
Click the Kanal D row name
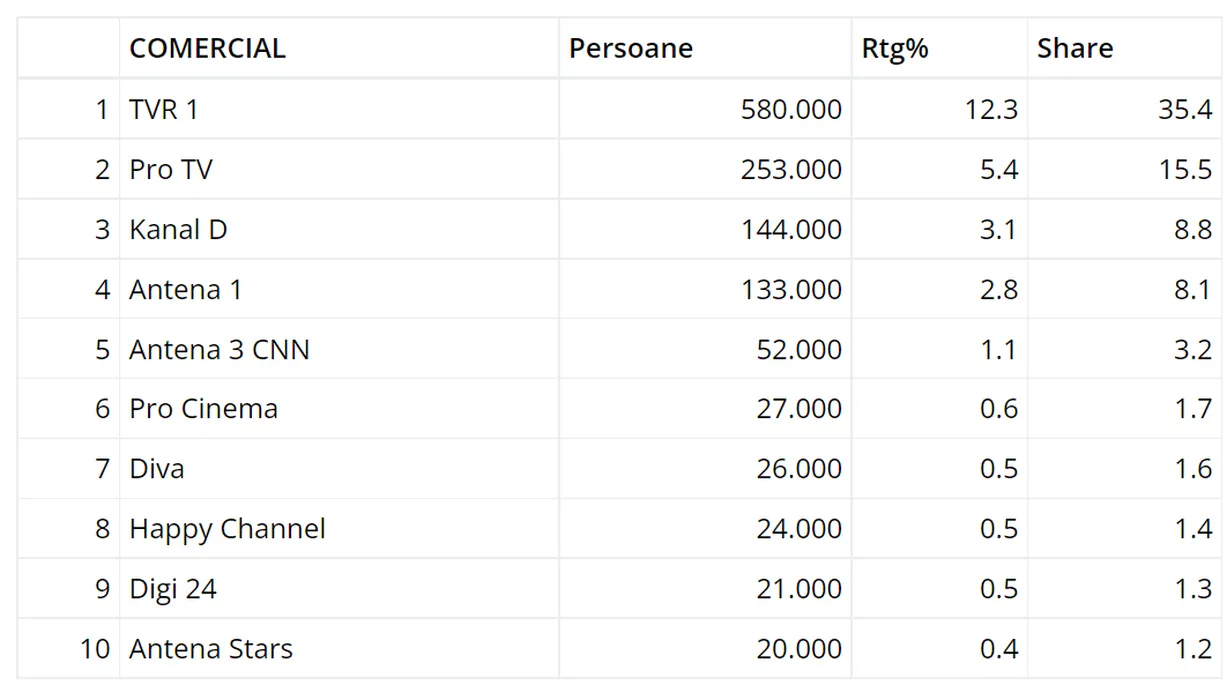coord(178,229)
